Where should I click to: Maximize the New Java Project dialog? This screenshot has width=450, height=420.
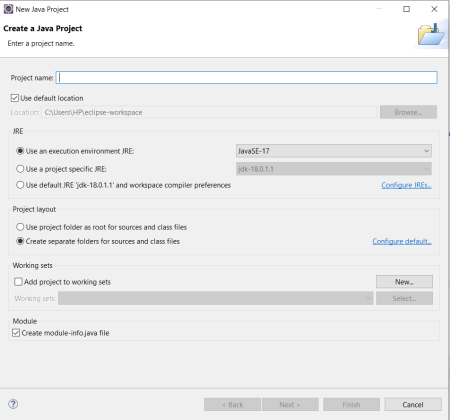coord(406,9)
